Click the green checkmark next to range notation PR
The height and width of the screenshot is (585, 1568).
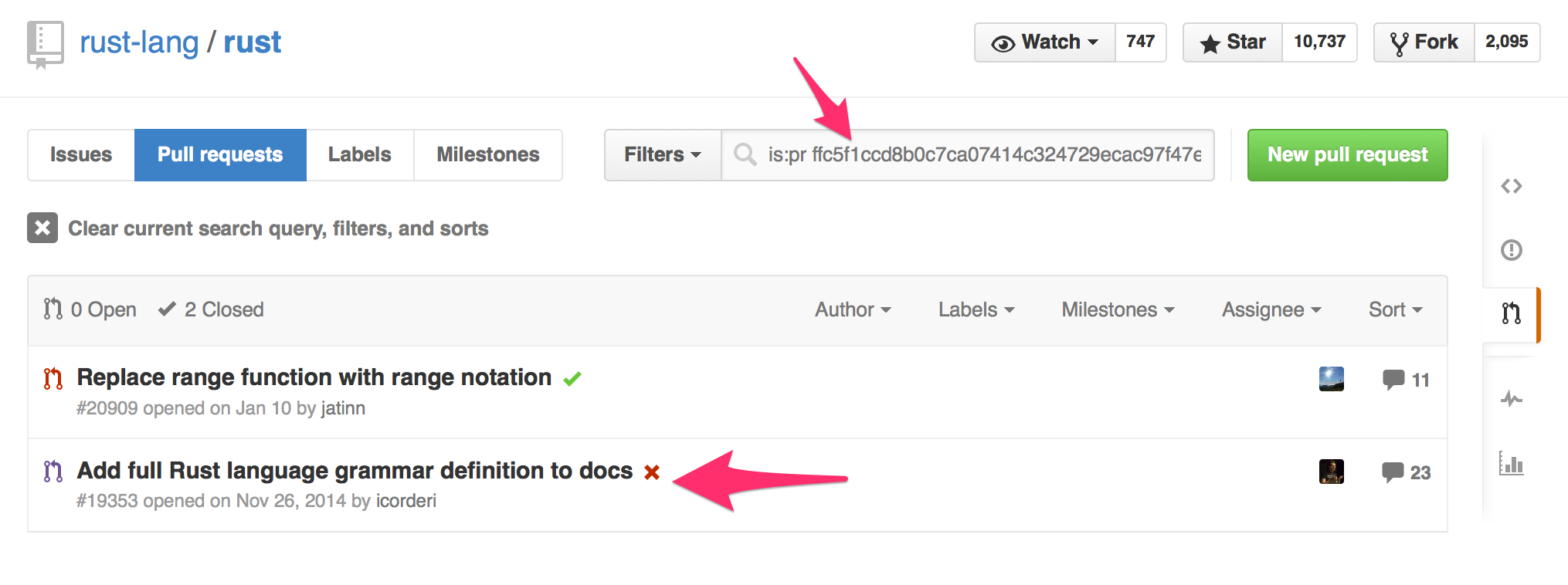click(572, 377)
